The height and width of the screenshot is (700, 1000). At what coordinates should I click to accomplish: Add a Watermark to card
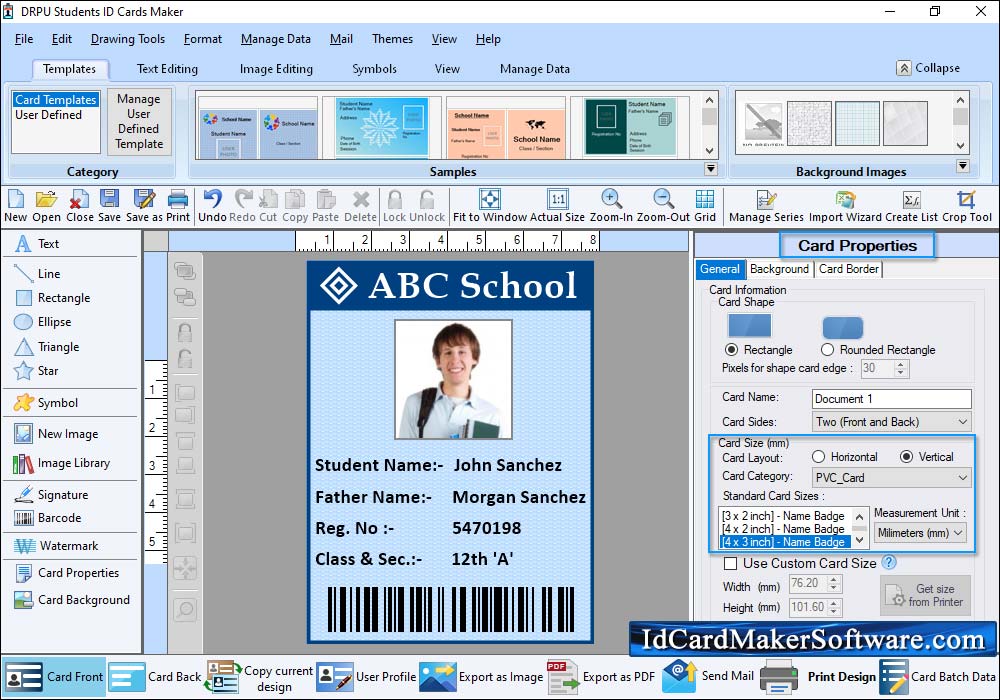(56, 546)
